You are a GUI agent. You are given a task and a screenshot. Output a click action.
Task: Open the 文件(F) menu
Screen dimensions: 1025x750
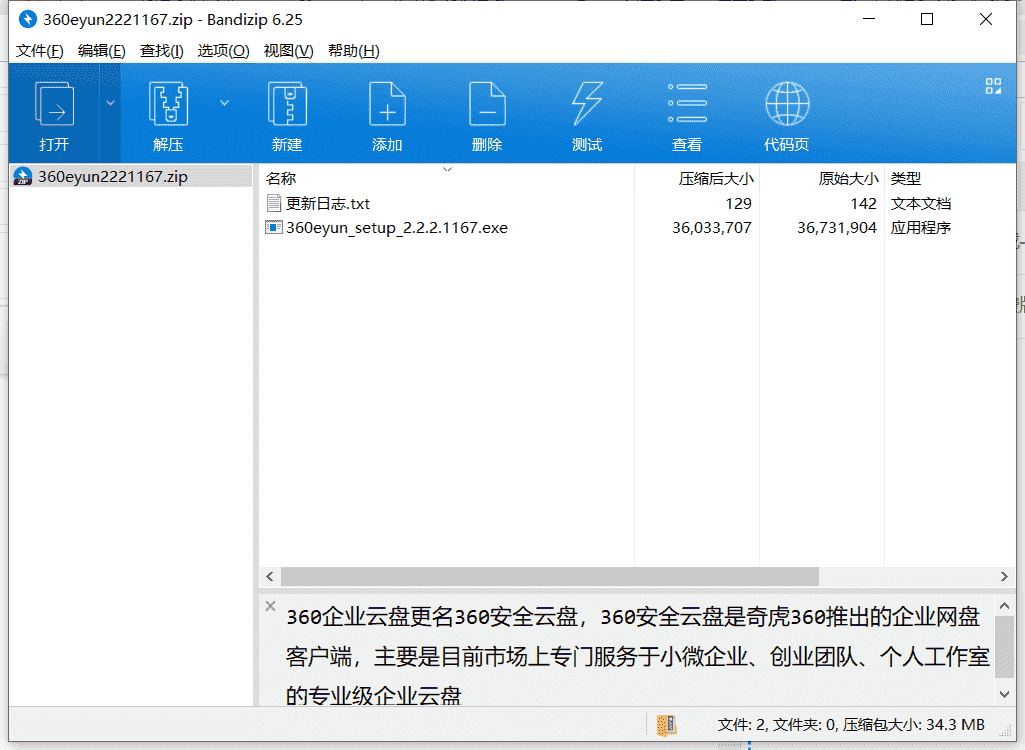(x=39, y=51)
